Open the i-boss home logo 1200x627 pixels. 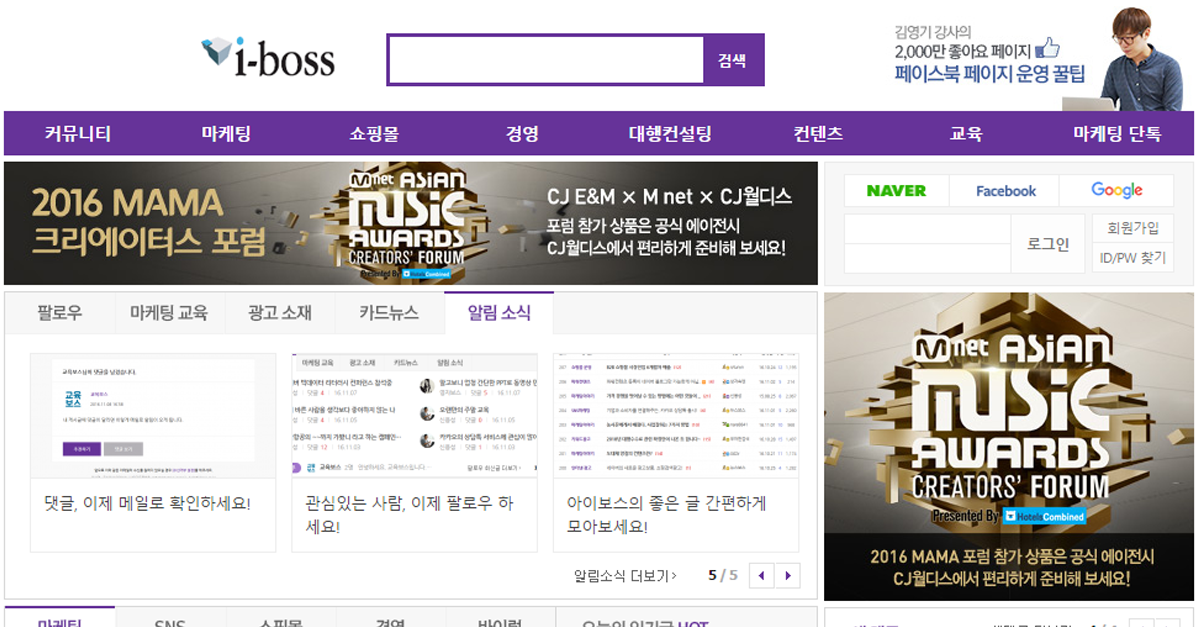click(266, 58)
